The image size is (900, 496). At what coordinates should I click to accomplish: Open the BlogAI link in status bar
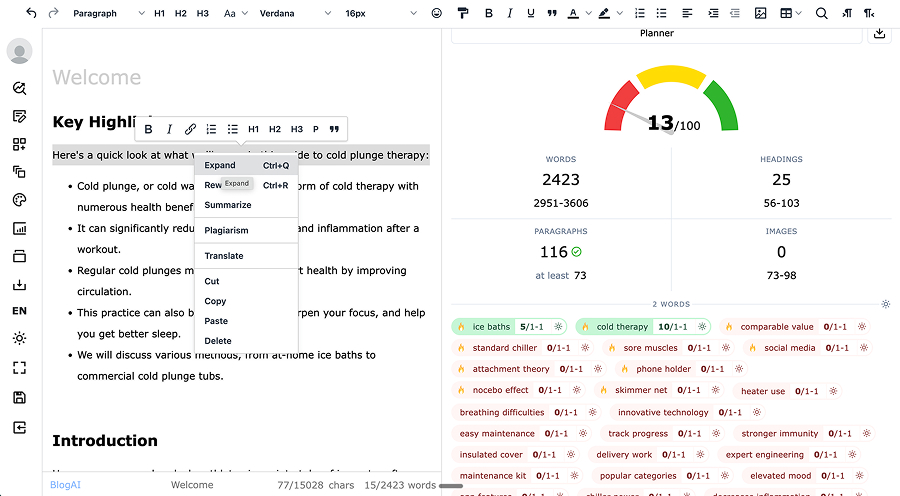click(x=65, y=485)
